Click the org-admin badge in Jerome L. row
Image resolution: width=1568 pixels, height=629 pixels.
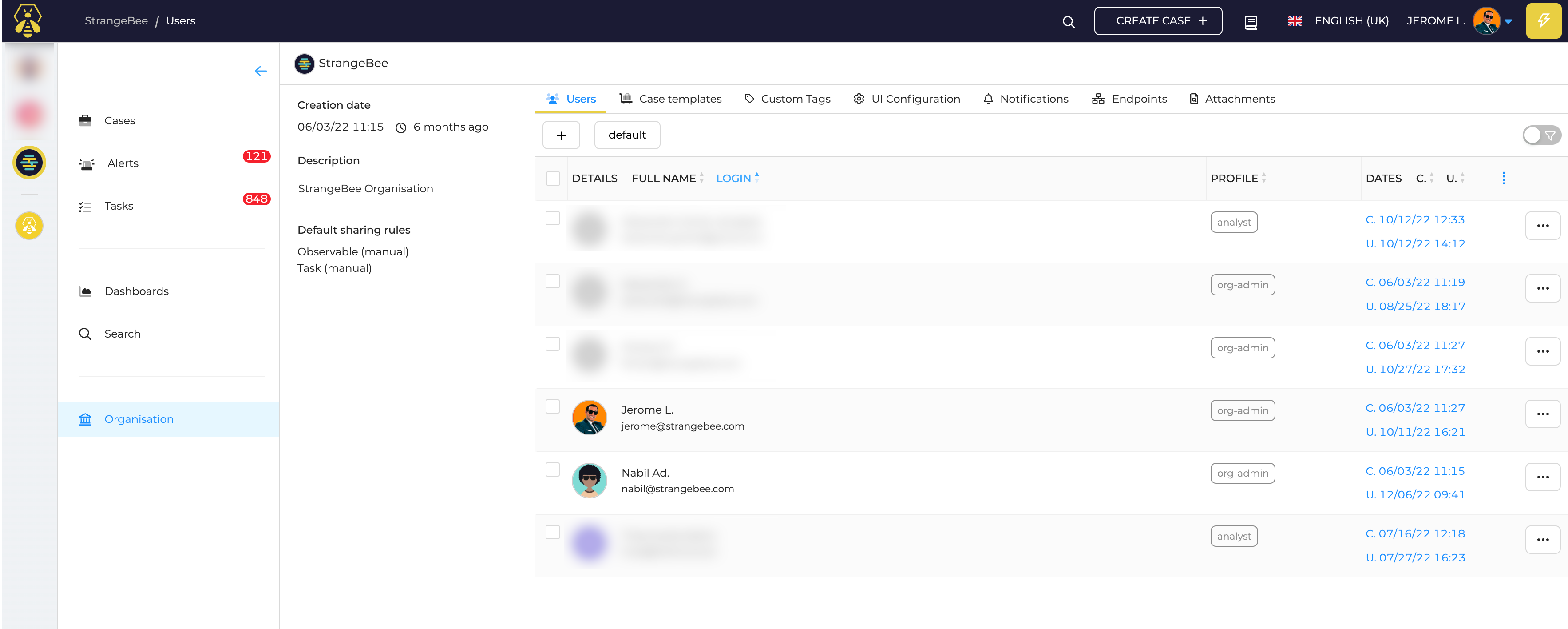pyautogui.click(x=1242, y=410)
